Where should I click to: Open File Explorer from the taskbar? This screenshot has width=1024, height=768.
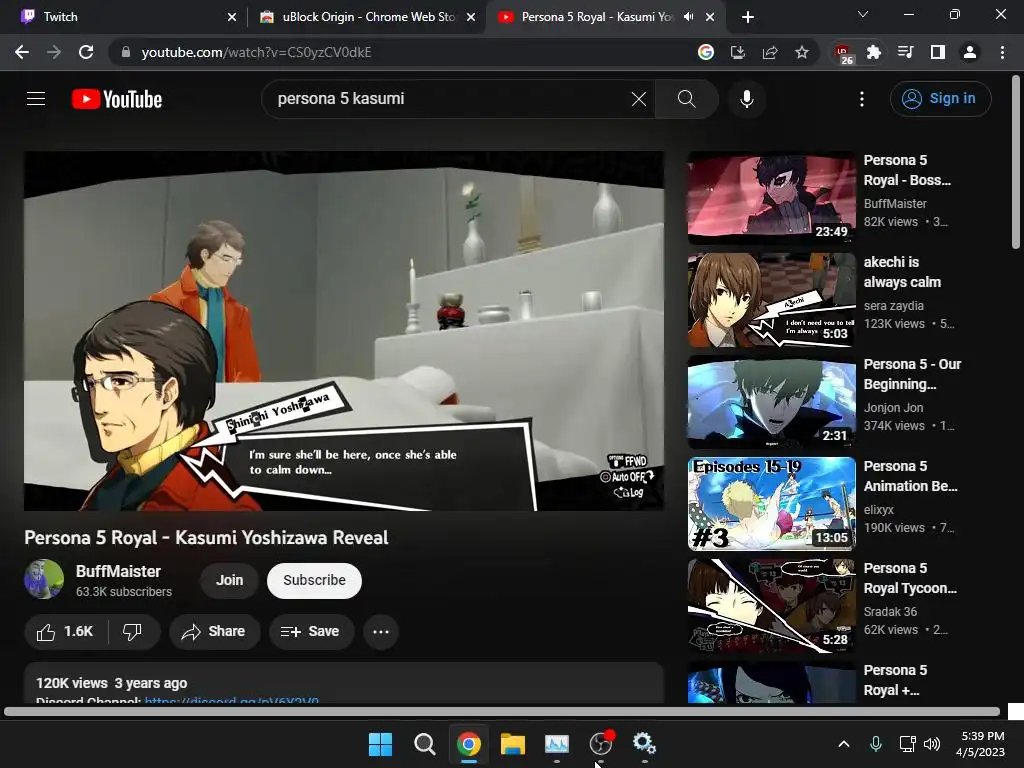pyautogui.click(x=513, y=744)
